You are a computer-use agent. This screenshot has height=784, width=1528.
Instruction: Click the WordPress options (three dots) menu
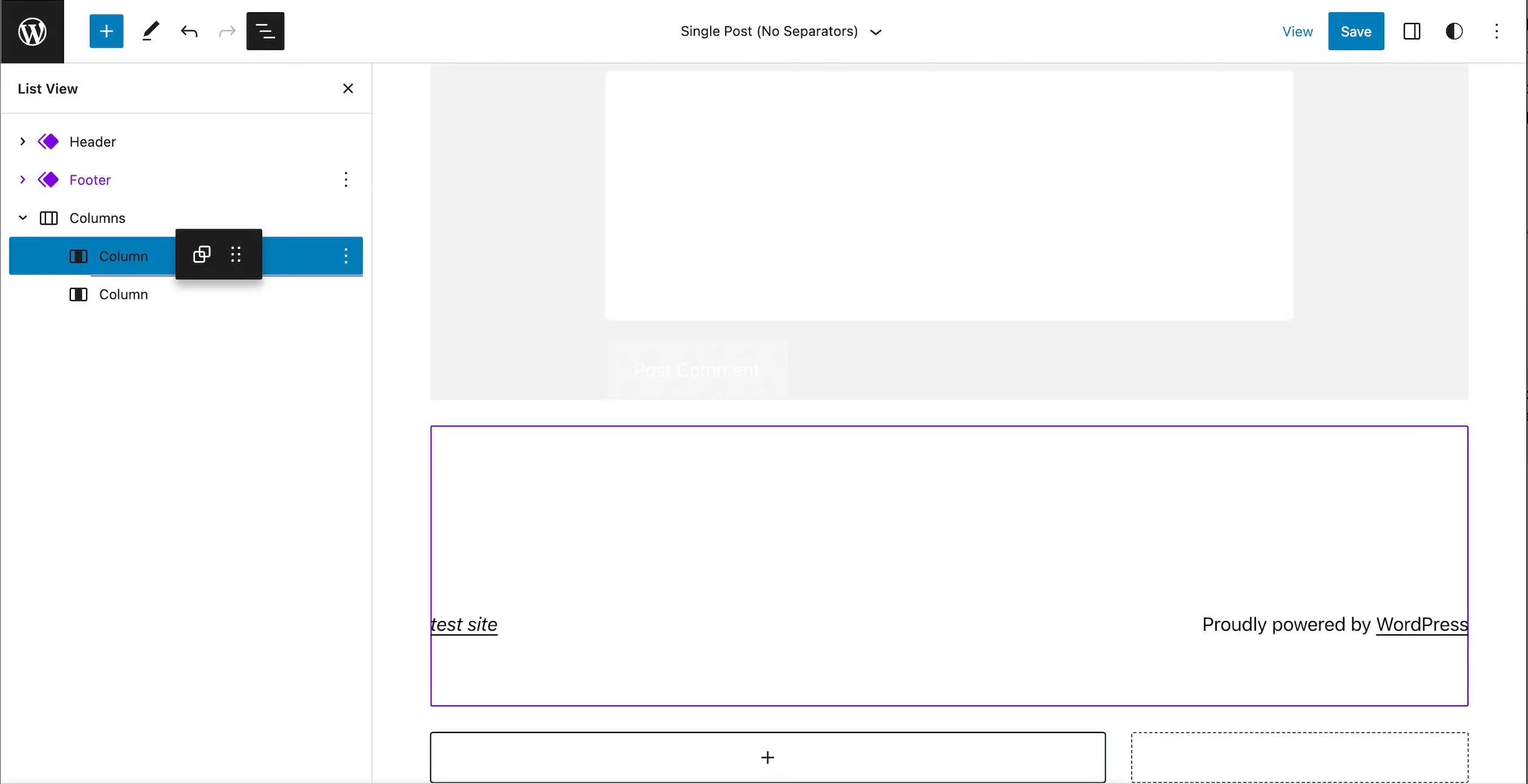[1497, 31]
